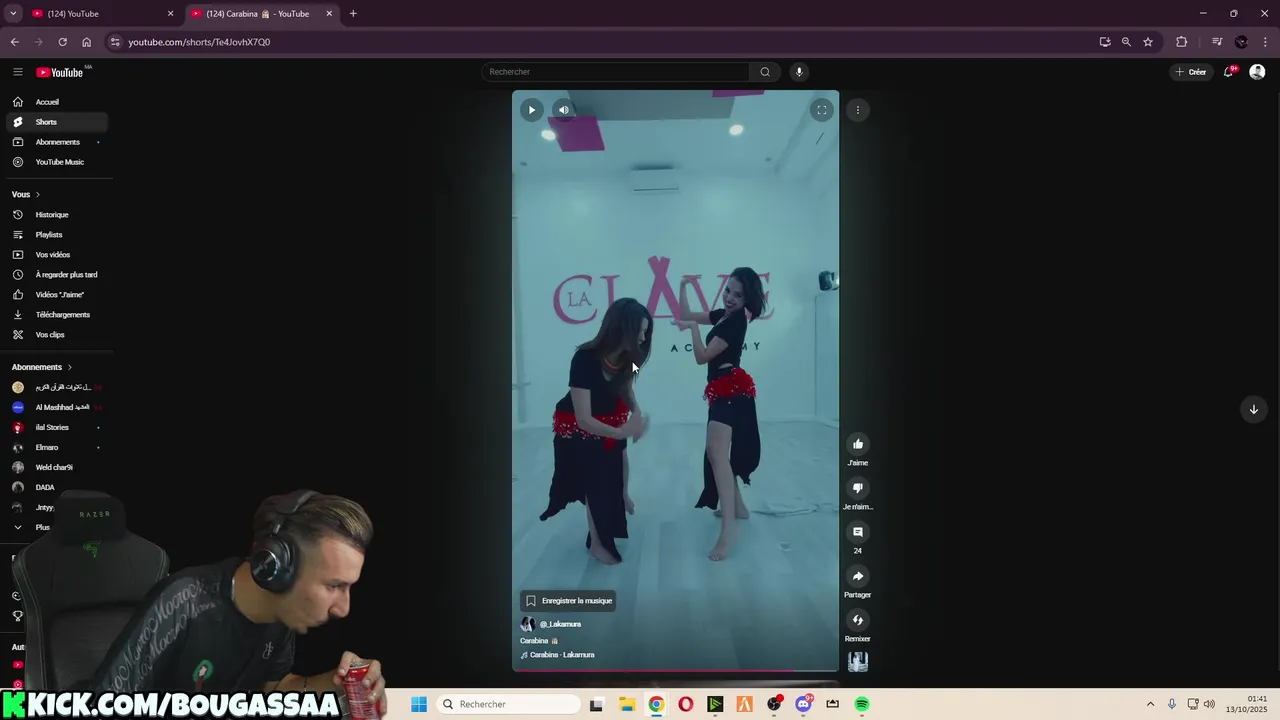Open the YouTube account avatar menu
Screen dimensions: 1280x720
tap(1257, 72)
